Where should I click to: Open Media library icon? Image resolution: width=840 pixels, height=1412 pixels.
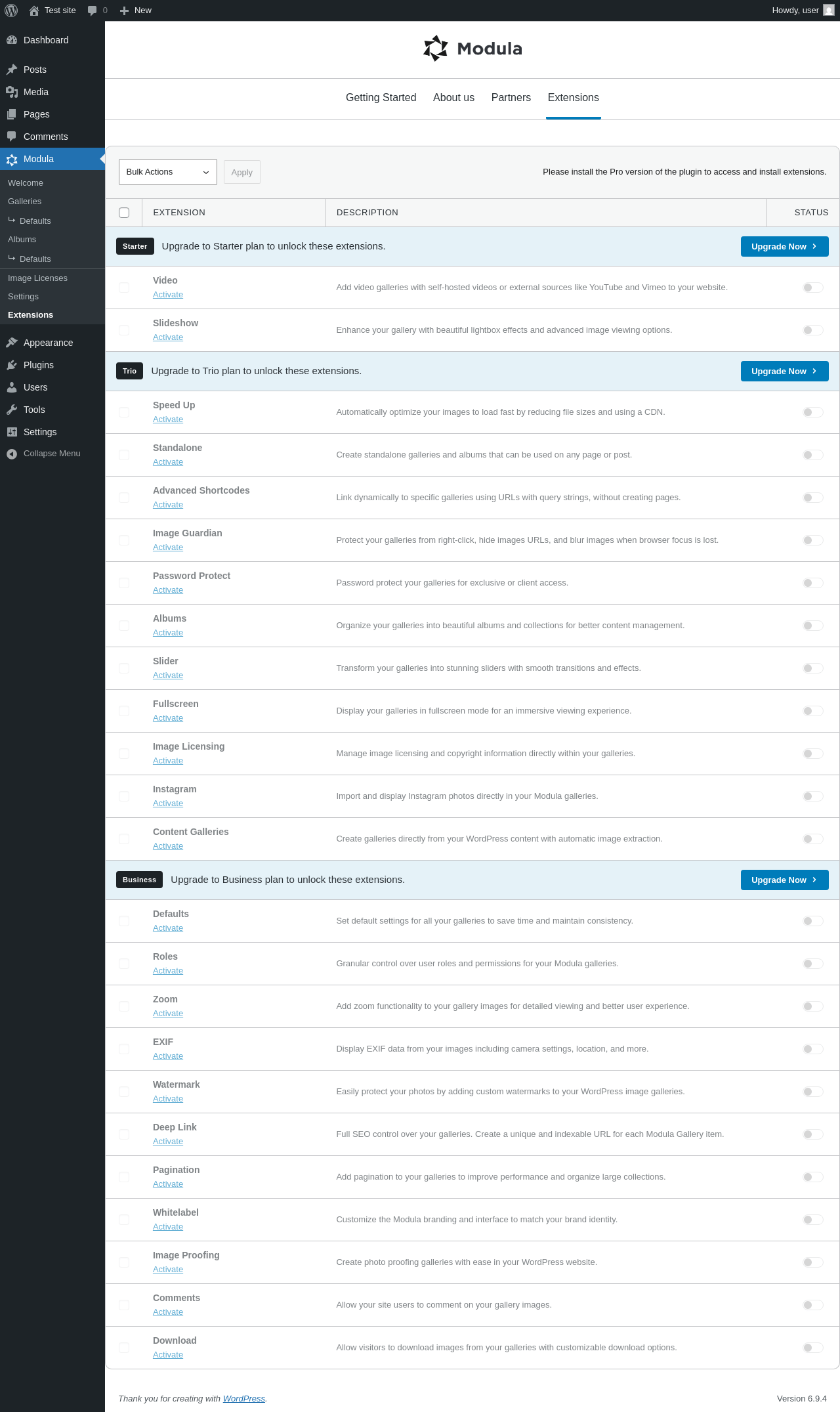pos(12,92)
